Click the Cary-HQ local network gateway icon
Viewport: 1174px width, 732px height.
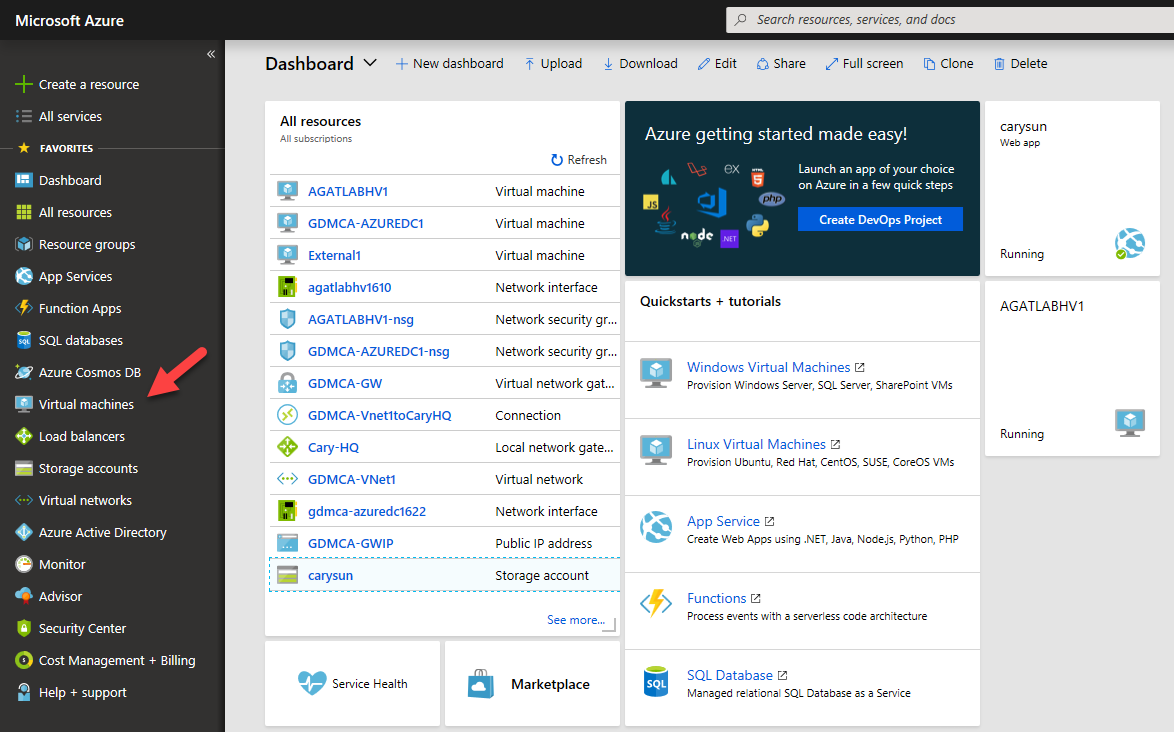288,447
